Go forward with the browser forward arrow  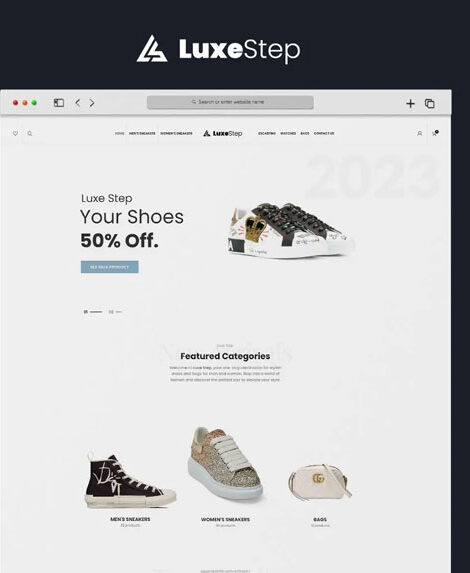92,103
